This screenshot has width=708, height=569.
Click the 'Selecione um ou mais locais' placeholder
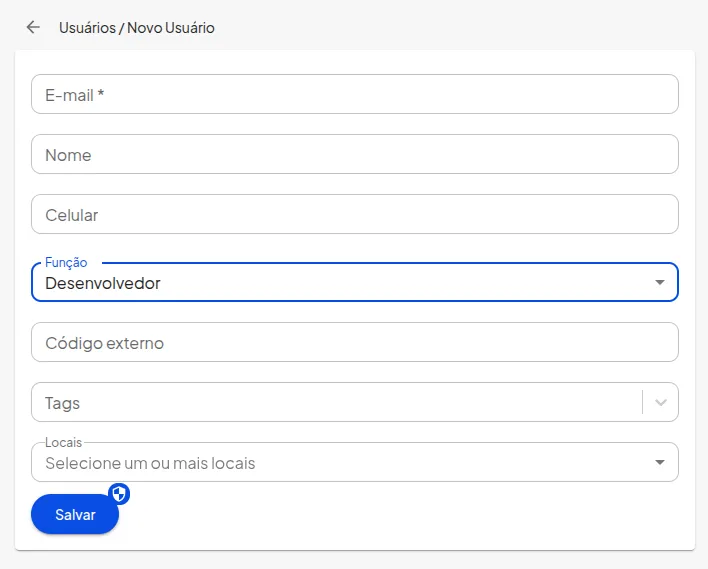pos(150,464)
